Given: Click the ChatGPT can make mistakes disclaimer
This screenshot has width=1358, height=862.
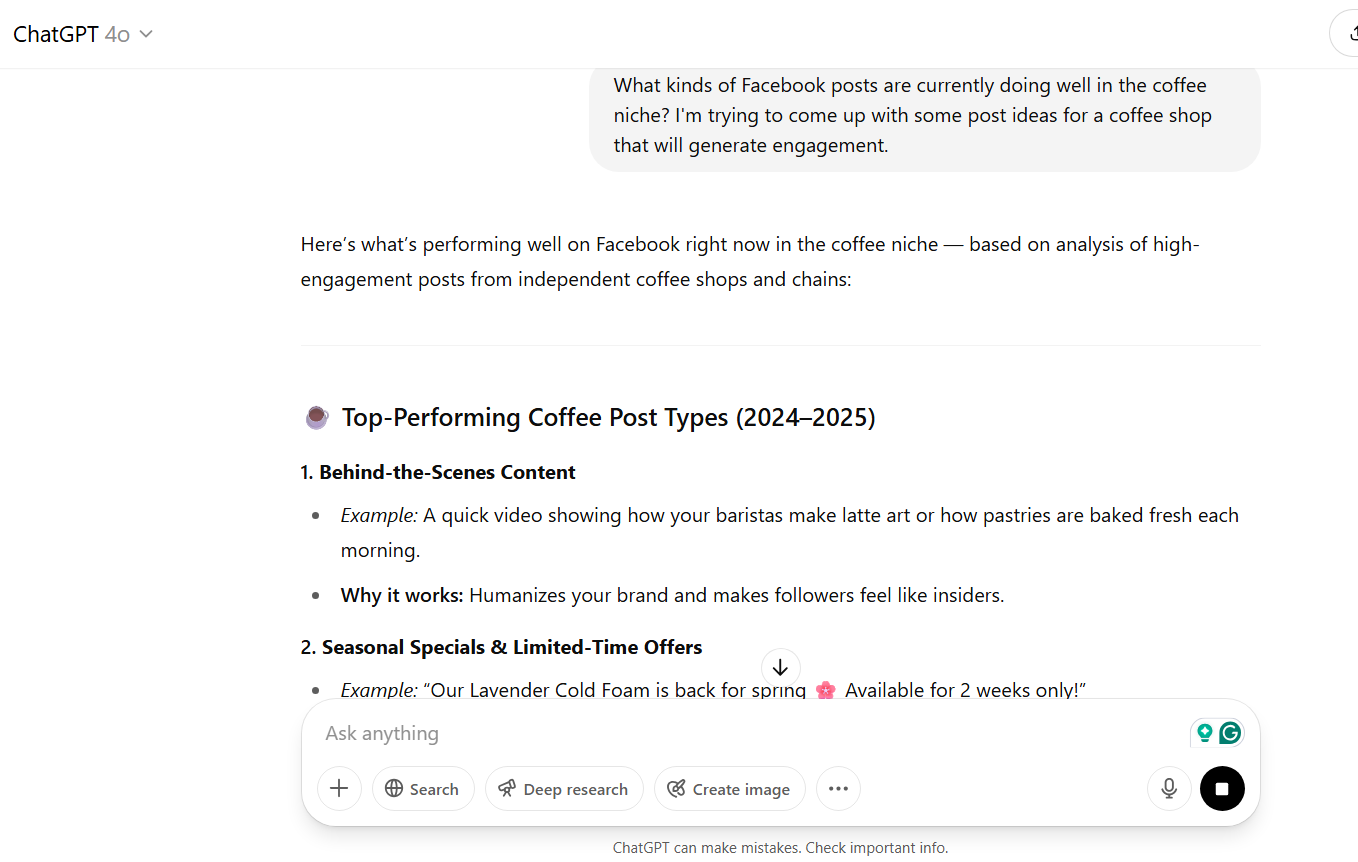Looking at the screenshot, I should tap(780, 848).
